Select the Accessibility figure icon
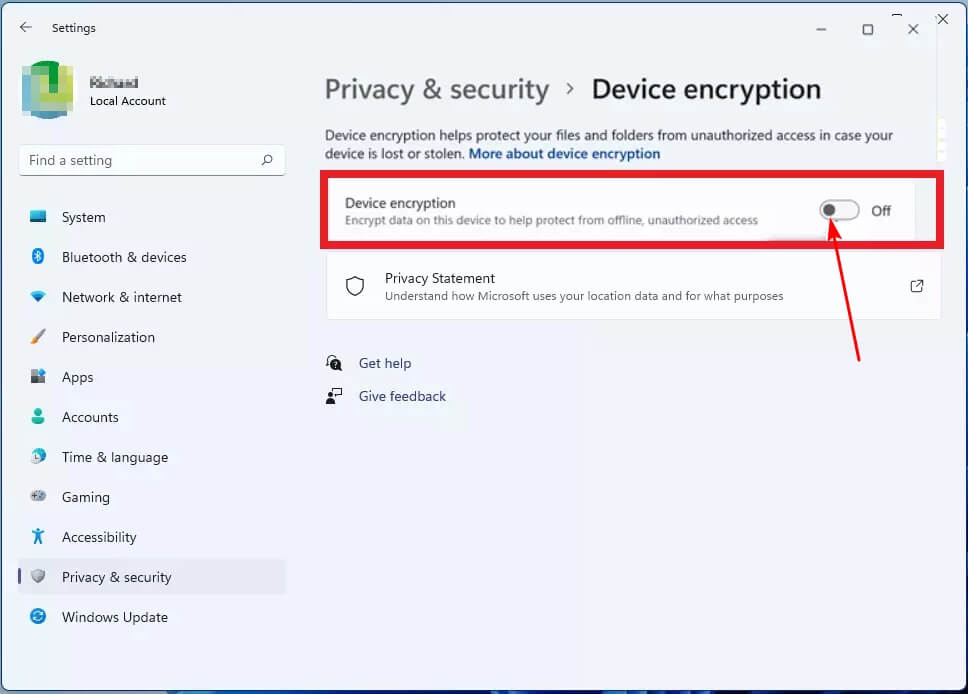Image resolution: width=968 pixels, height=694 pixels. tap(38, 537)
